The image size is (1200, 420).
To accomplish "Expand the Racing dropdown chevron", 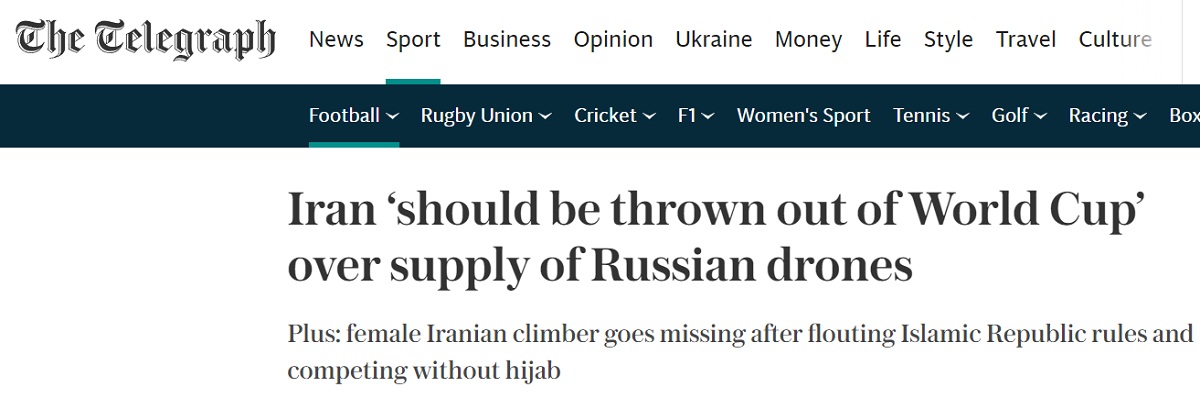I will point(1138,117).
